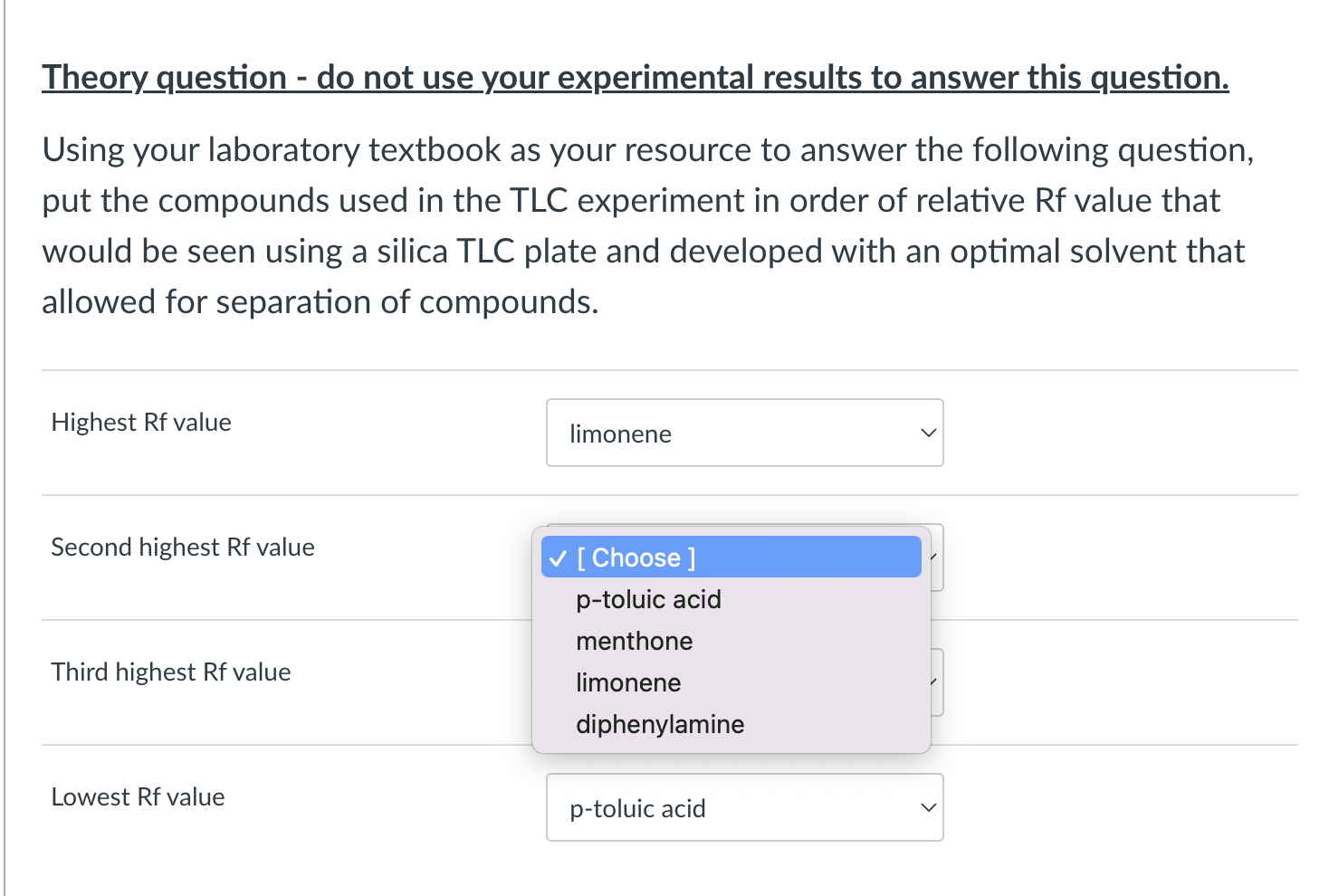Choose diphenylamine in the dropdown options

[659, 724]
